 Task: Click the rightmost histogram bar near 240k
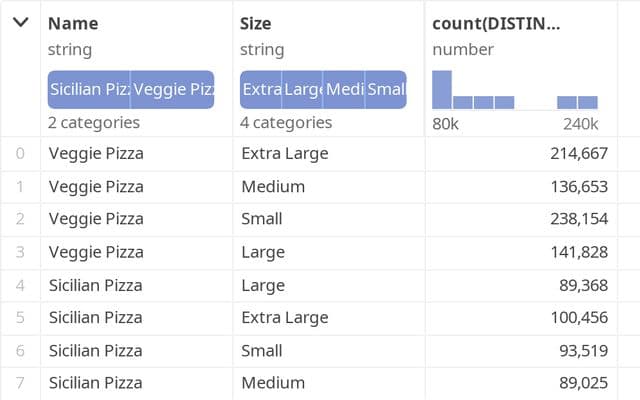coord(588,102)
